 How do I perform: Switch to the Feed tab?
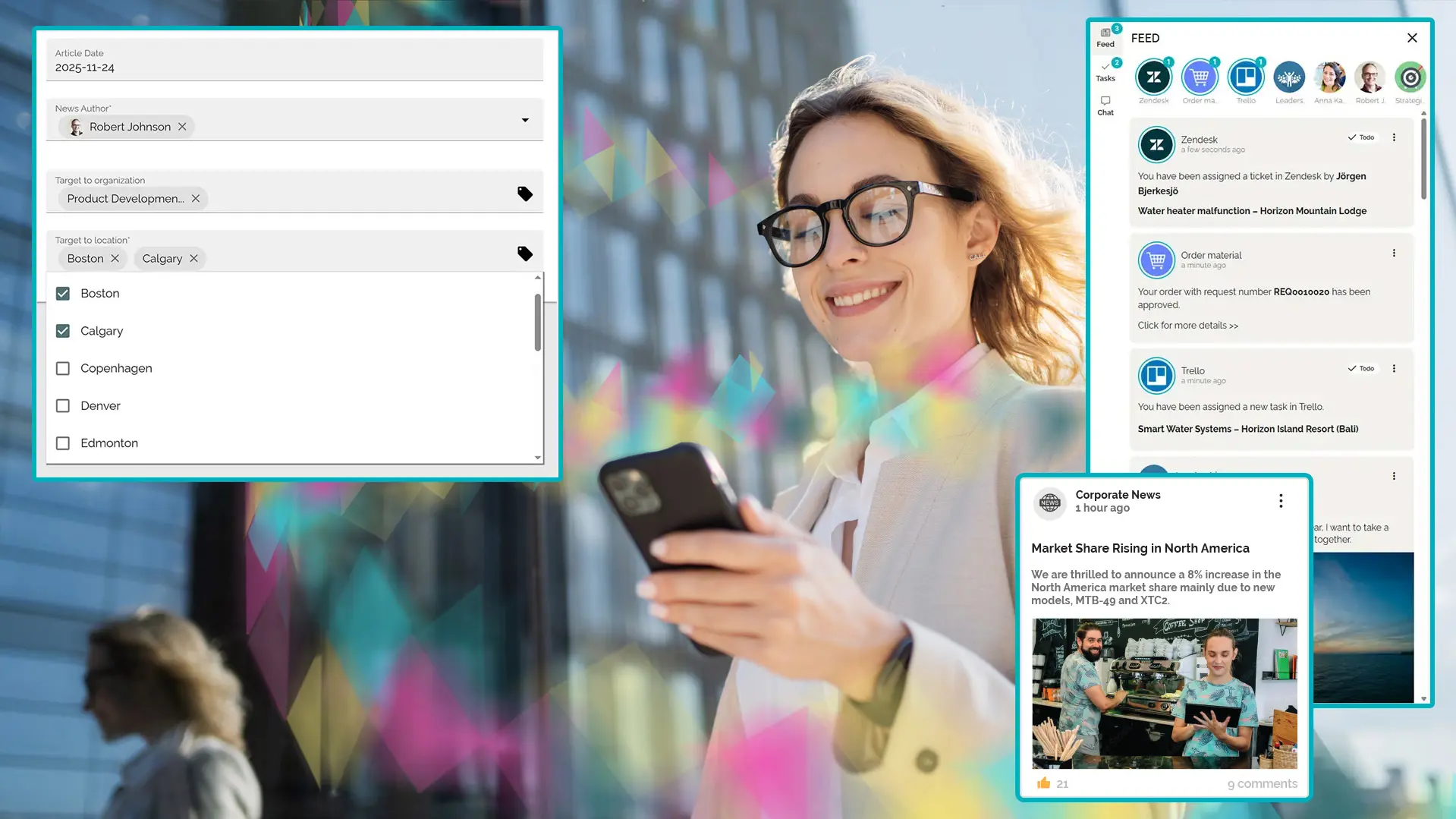click(1106, 36)
